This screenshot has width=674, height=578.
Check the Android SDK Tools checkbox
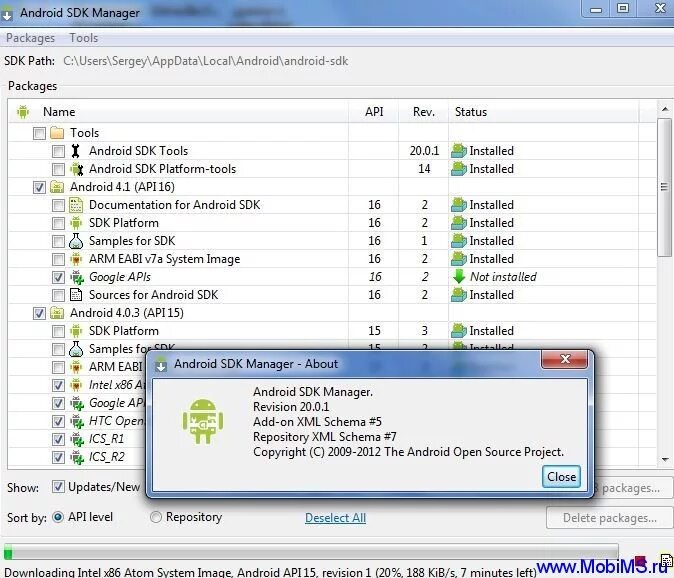coord(58,151)
